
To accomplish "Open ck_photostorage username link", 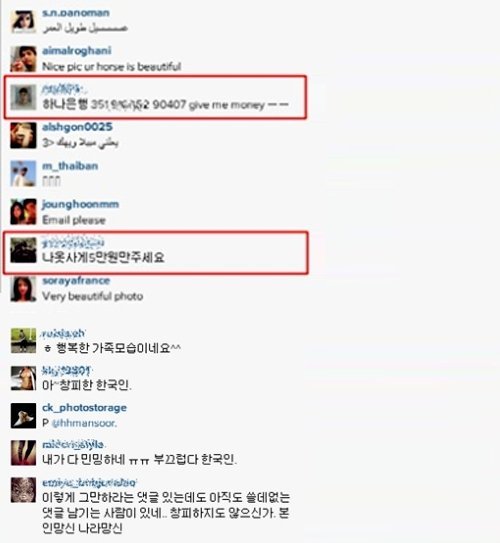I will tap(84, 408).
